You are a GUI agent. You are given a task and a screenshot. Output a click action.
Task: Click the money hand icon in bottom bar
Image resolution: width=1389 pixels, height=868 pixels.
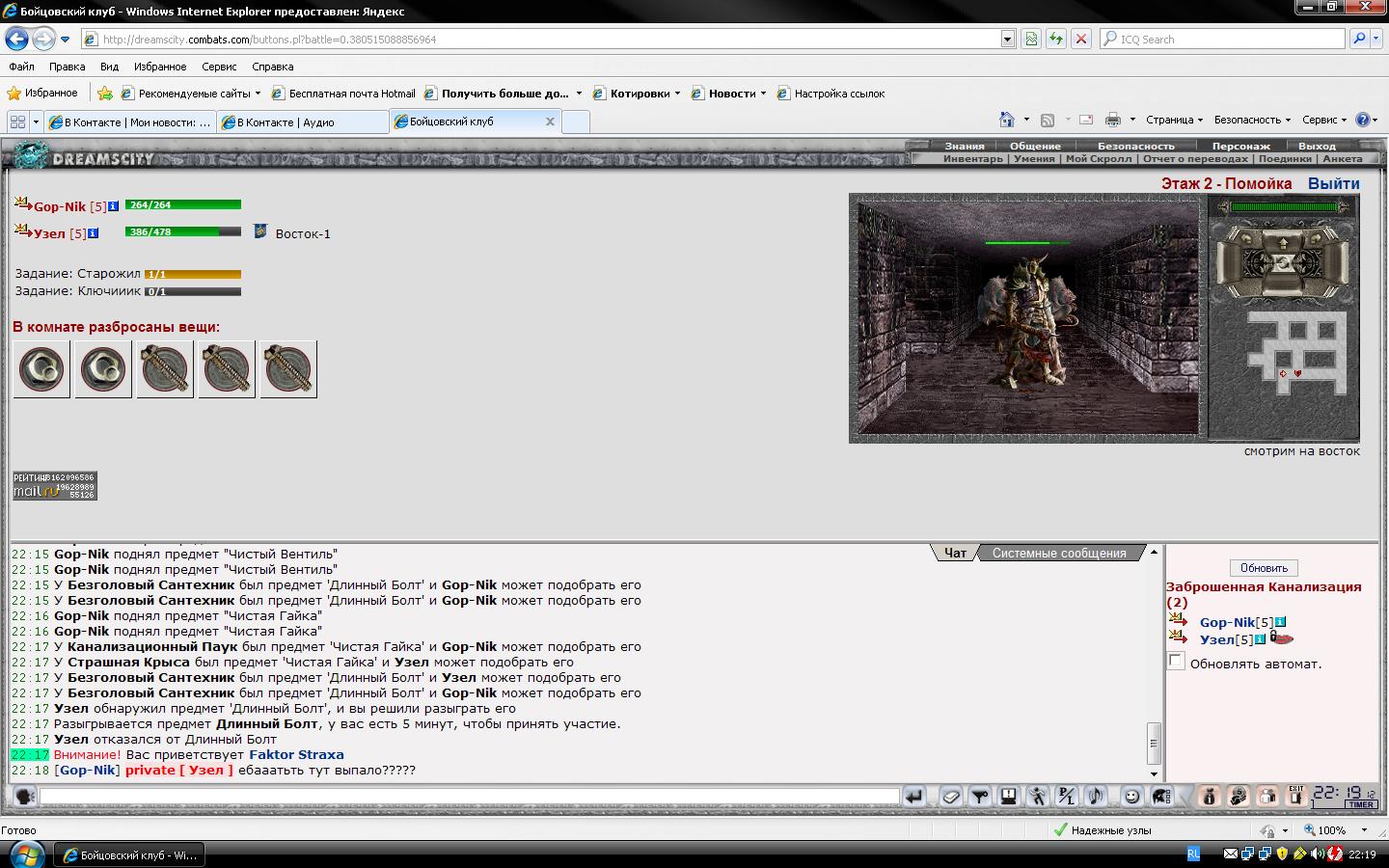[x=1238, y=797]
